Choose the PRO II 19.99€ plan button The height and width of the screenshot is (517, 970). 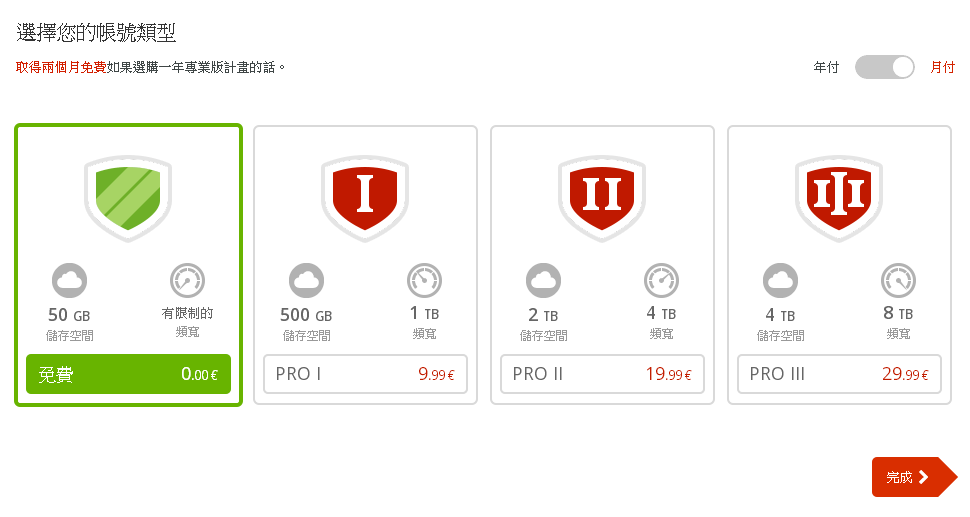(x=602, y=374)
